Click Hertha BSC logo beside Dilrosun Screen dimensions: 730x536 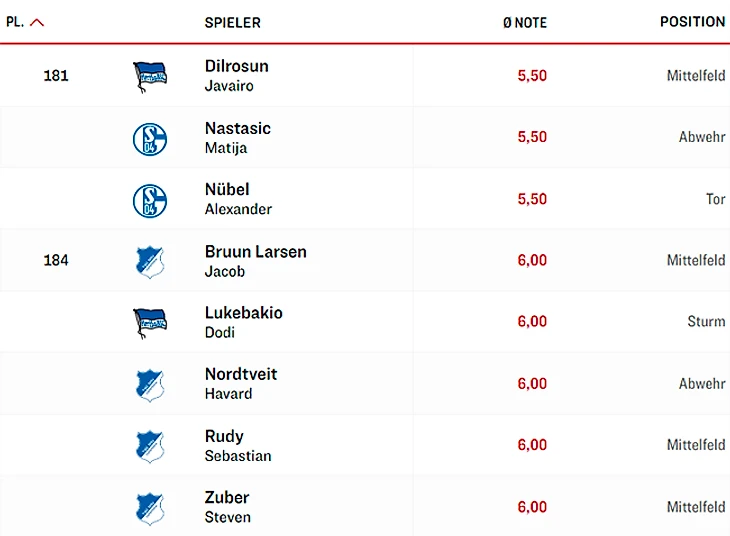pyautogui.click(x=150, y=76)
